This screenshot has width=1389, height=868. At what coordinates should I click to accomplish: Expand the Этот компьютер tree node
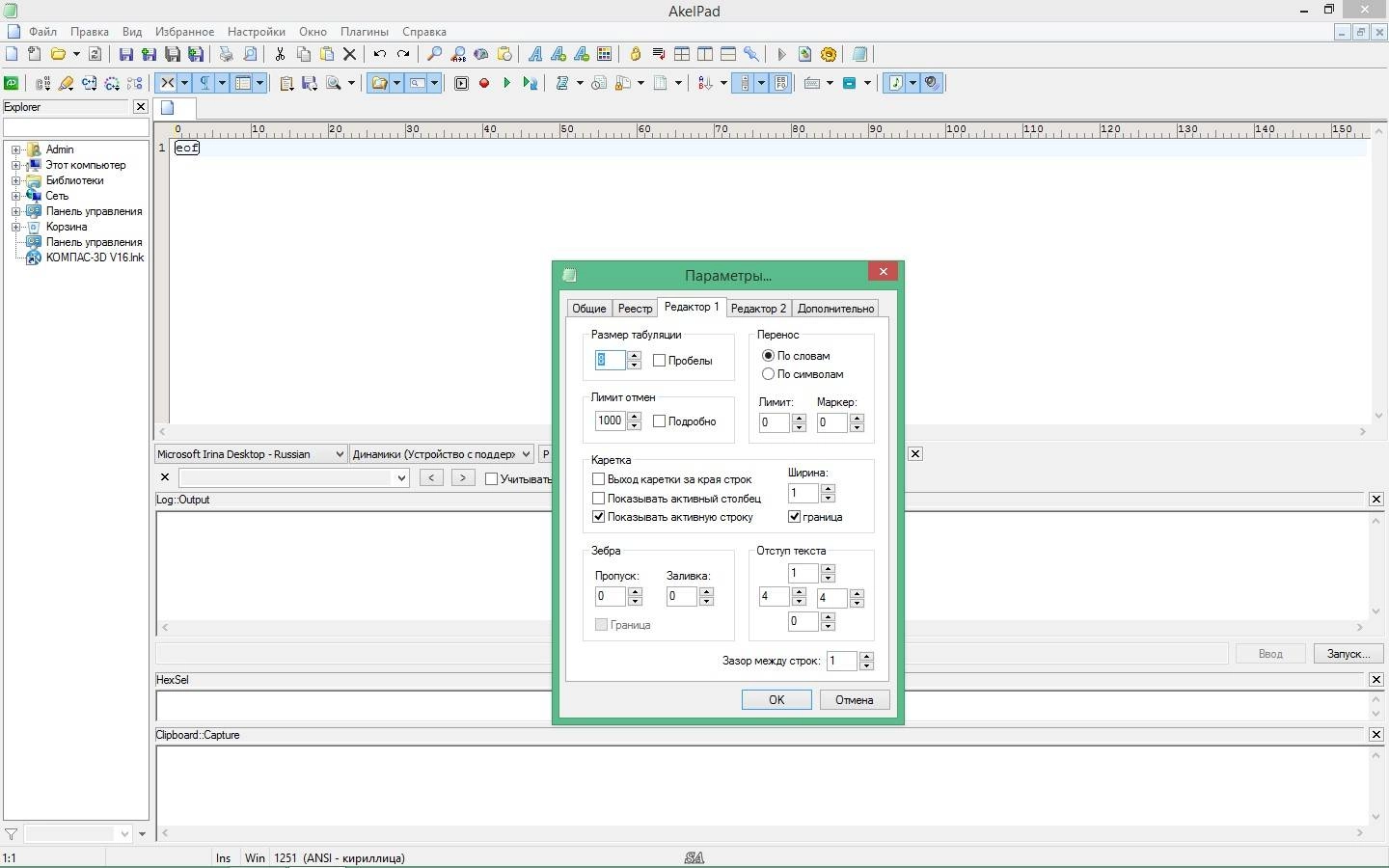coord(15,165)
